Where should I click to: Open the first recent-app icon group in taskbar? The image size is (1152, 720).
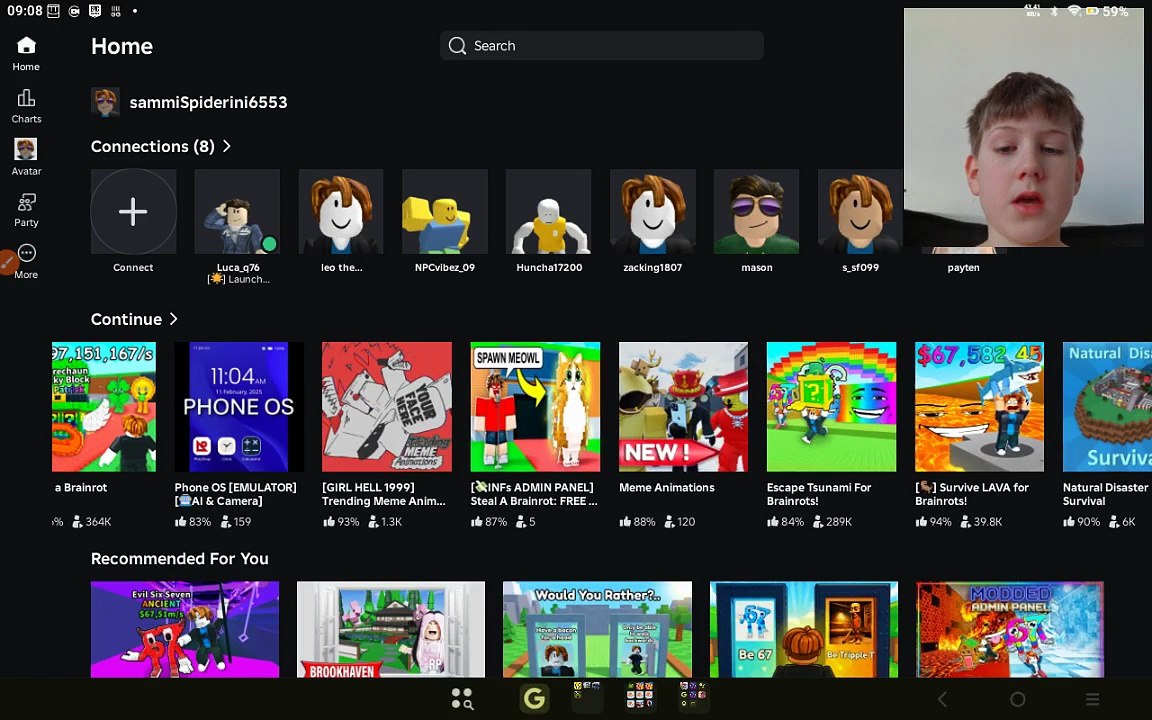pos(587,697)
